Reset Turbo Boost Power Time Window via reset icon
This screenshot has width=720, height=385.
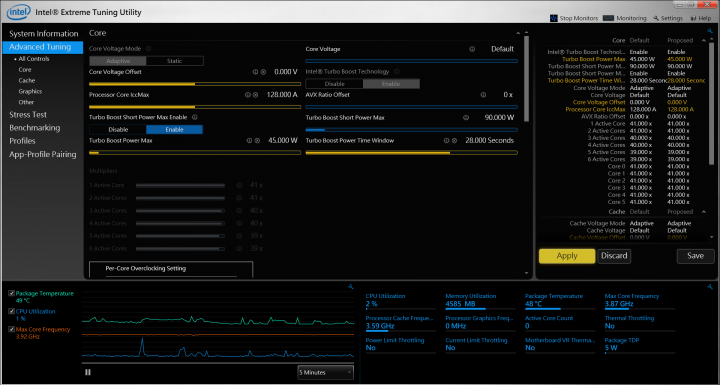(x=454, y=141)
